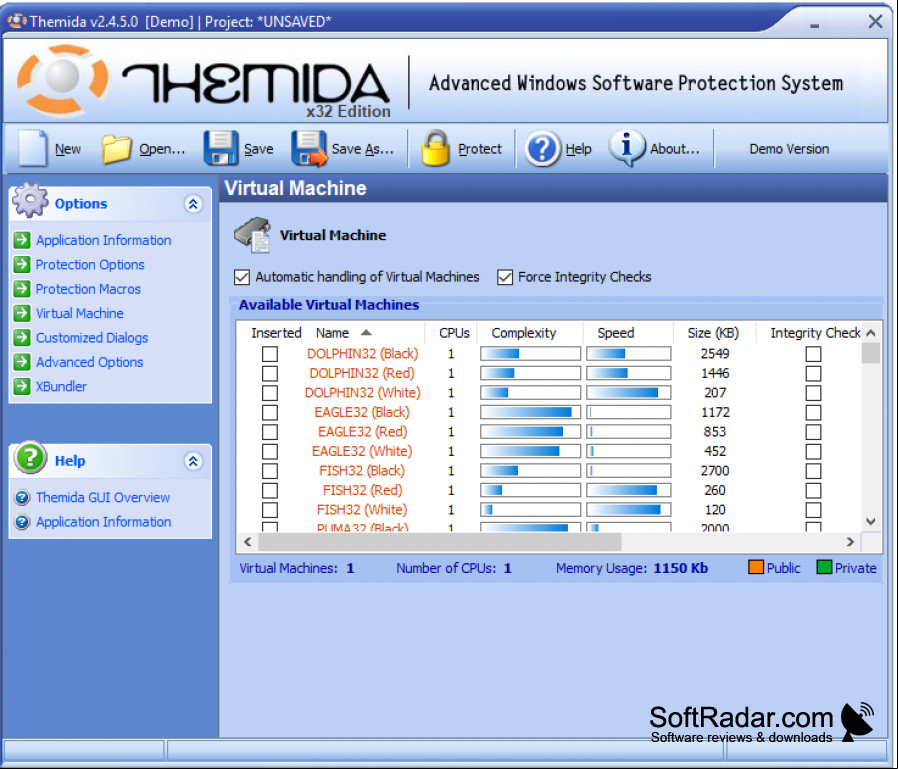Click arrow icon beside XBundler
Image resolution: width=898 pixels, height=769 pixels.
pyautogui.click(x=22, y=386)
